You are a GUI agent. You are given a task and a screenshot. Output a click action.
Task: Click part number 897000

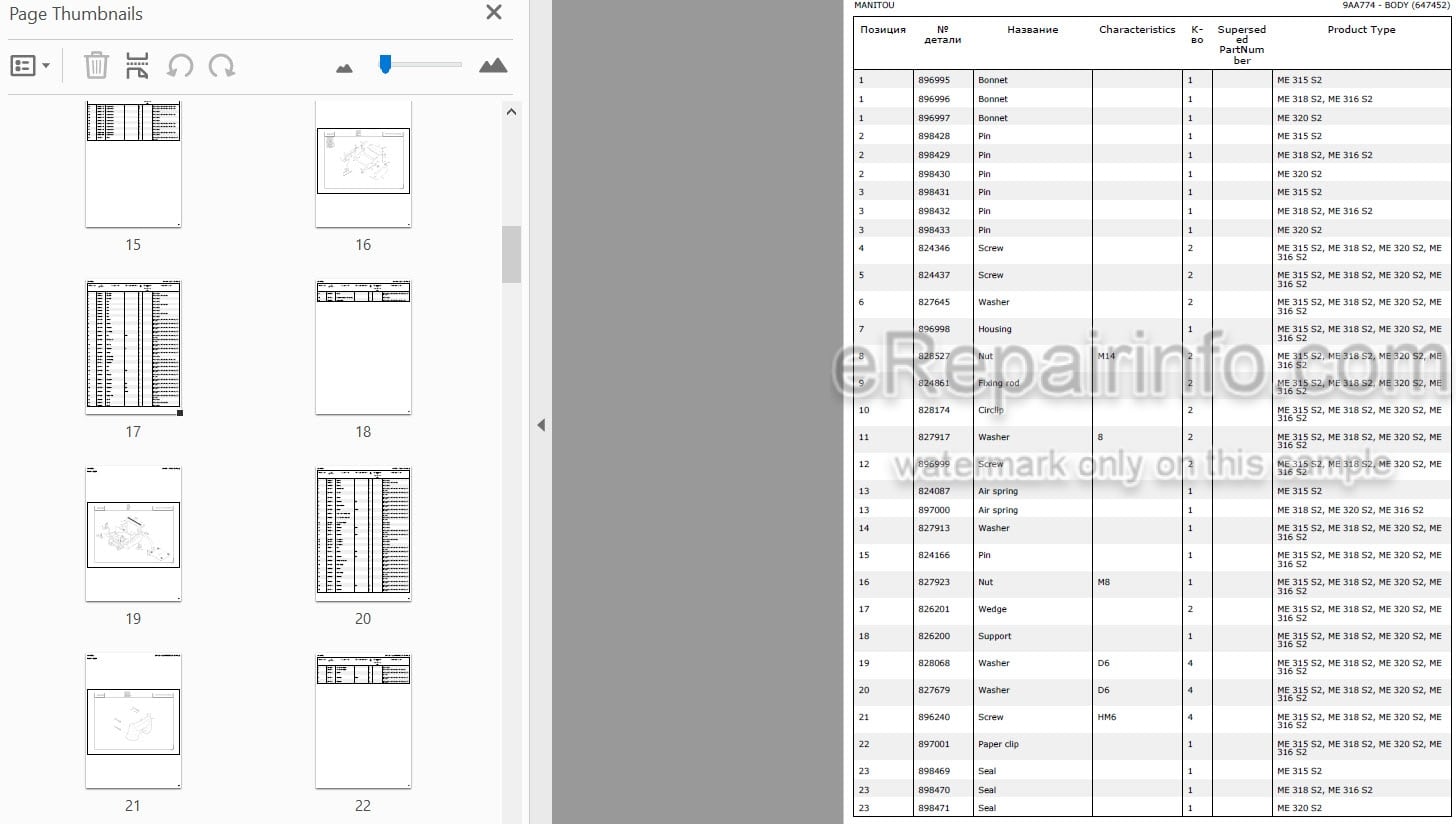pyautogui.click(x=934, y=510)
